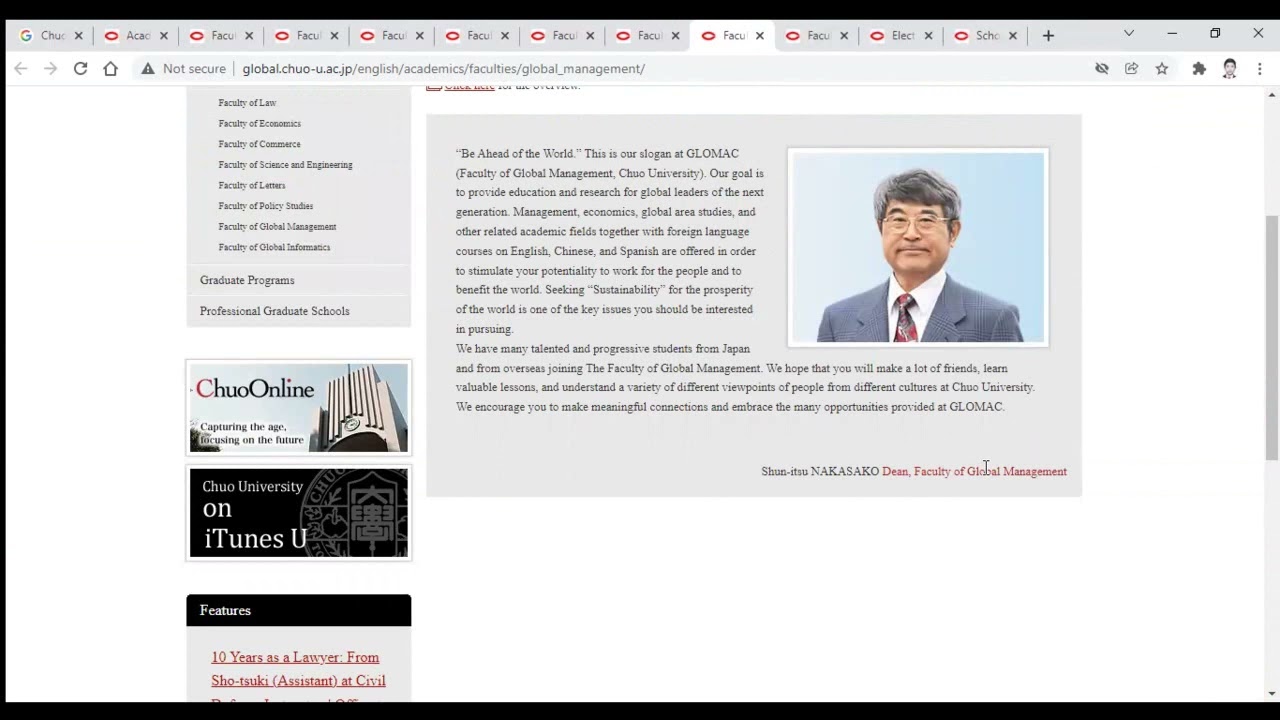1280x720 pixels.
Task: Open Faculty of Policy Studies link
Action: click(265, 206)
